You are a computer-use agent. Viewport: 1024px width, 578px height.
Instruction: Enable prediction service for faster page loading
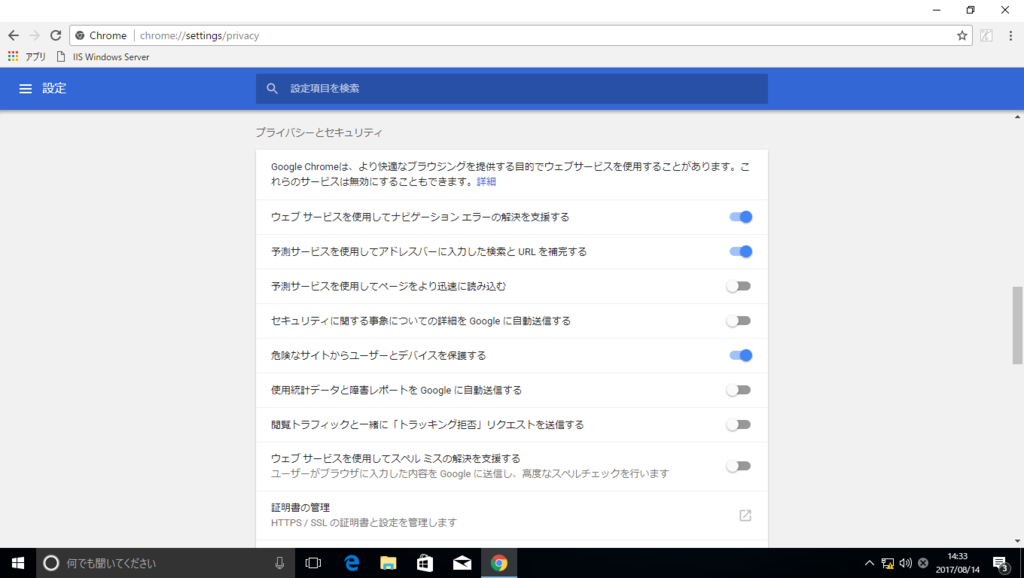click(x=738, y=286)
